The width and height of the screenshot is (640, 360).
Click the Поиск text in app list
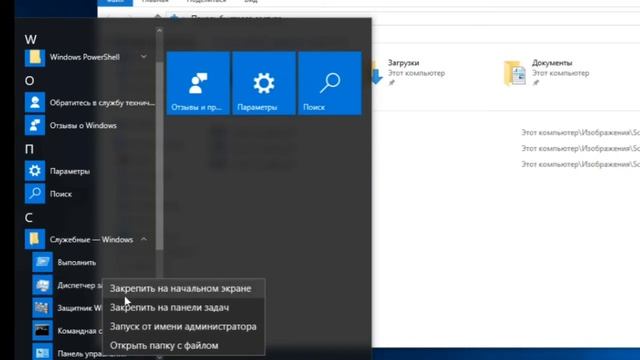(x=61, y=194)
